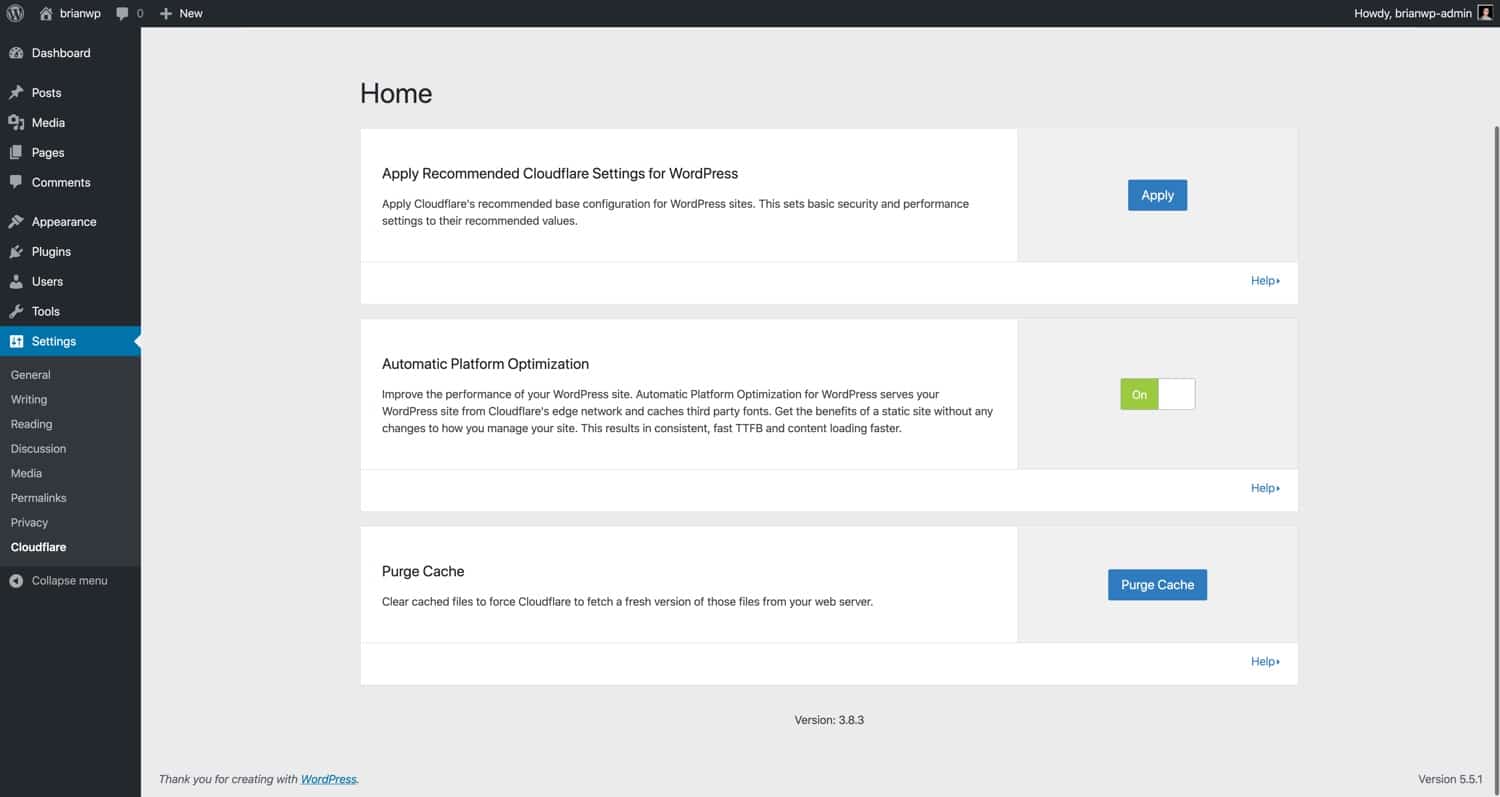Click the WordPress link in the footer
Viewport: 1500px width, 797px height.
pyautogui.click(x=328, y=779)
